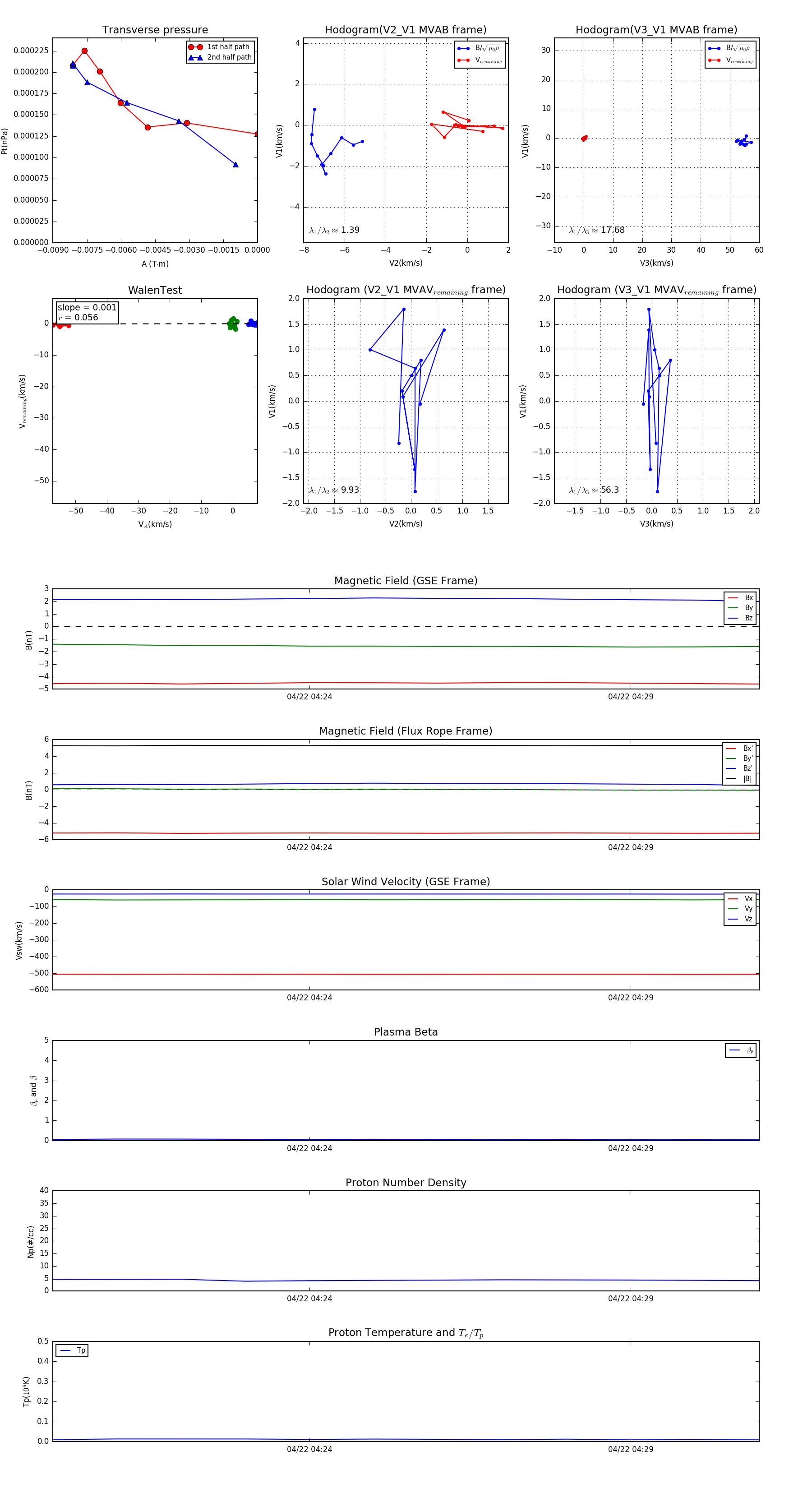The image size is (812, 1489).
Task: Click the "Proton Temperature and Te/Tp" title
Action: coord(406,1333)
